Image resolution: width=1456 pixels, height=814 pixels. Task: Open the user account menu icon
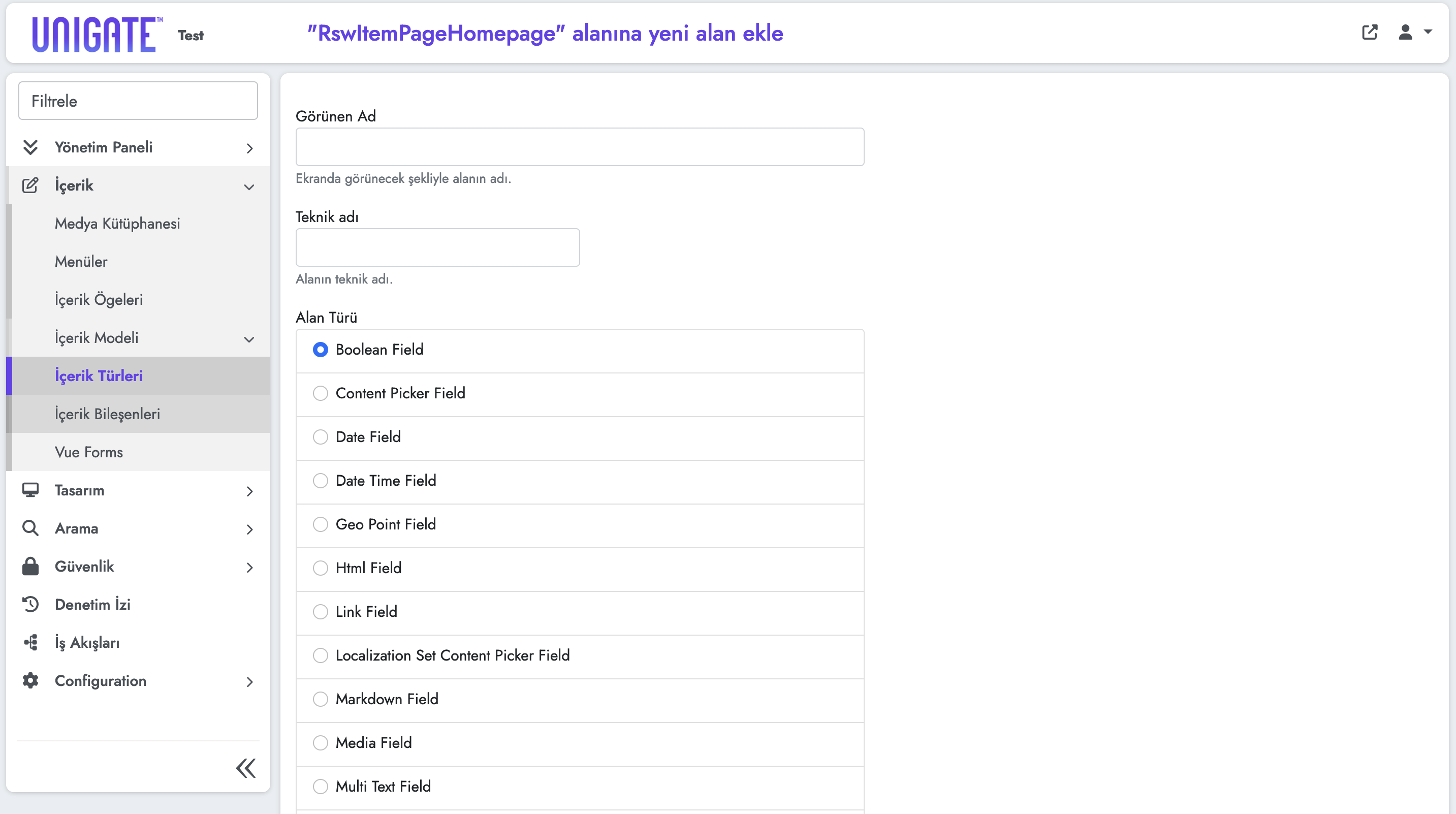click(1405, 32)
